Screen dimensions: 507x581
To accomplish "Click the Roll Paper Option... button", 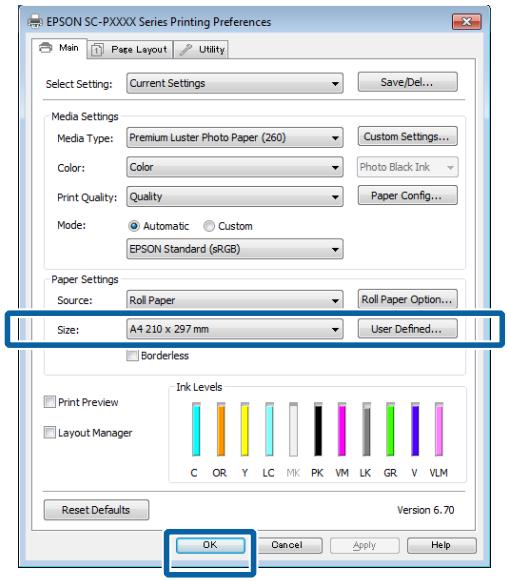I will pos(407,299).
